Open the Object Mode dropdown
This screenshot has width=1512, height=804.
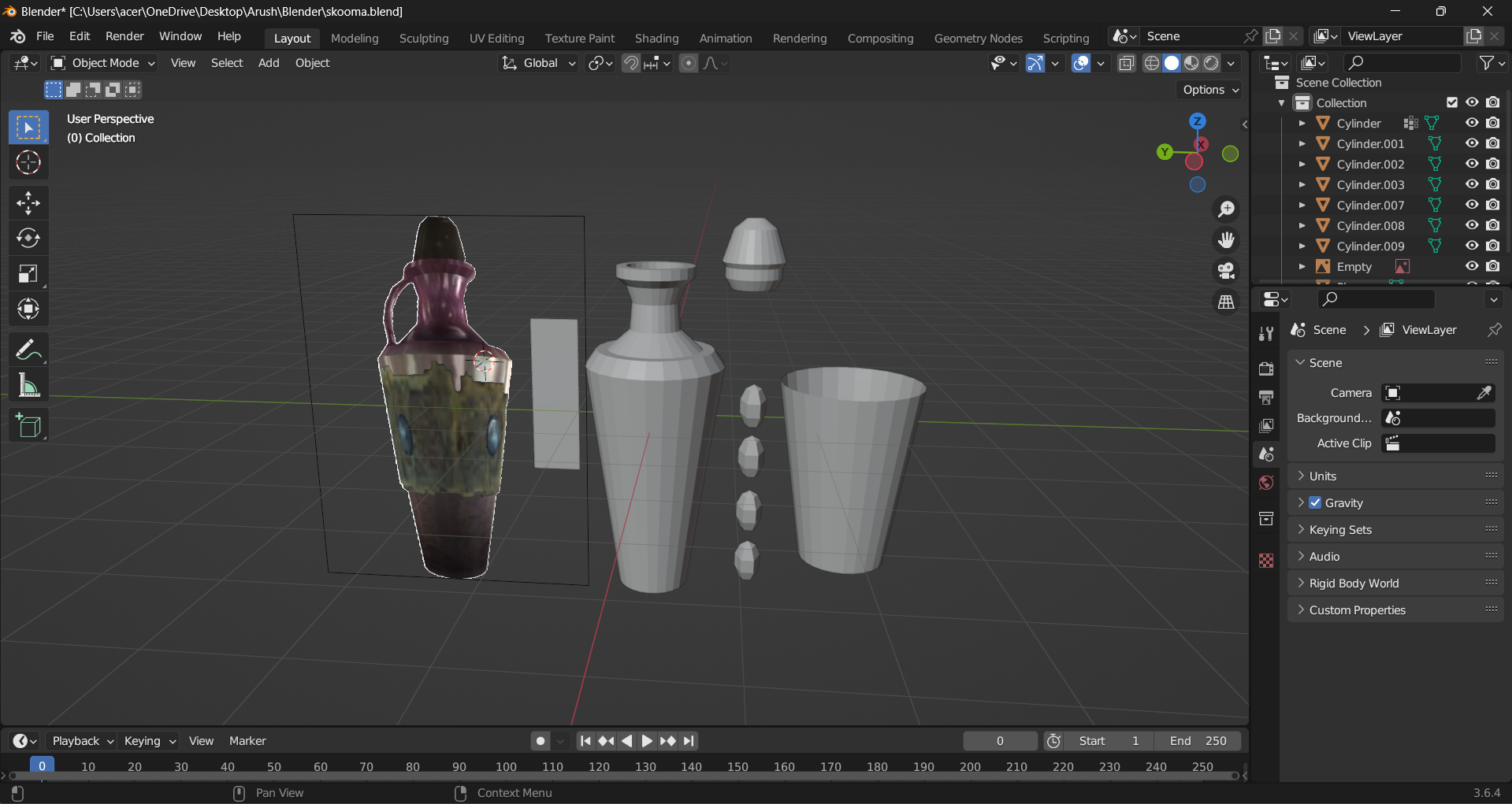tap(102, 63)
